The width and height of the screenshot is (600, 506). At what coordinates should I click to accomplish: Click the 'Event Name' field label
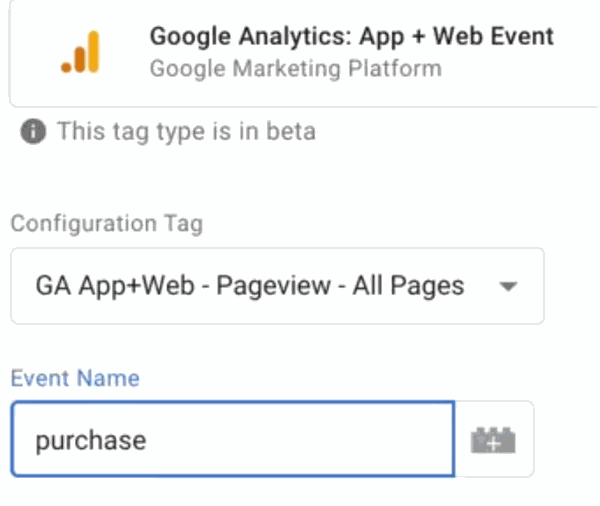pos(75,378)
